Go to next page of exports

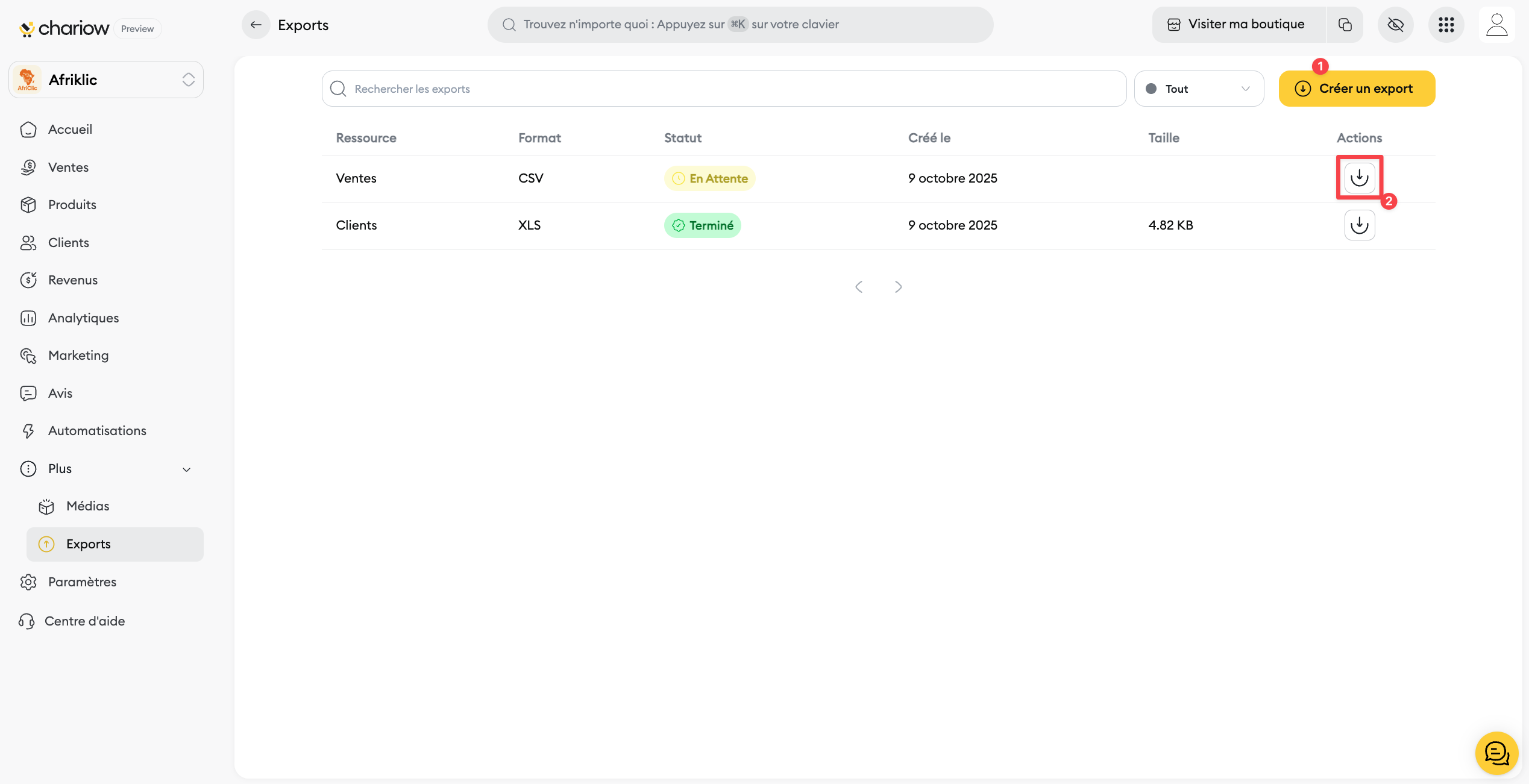click(x=898, y=287)
